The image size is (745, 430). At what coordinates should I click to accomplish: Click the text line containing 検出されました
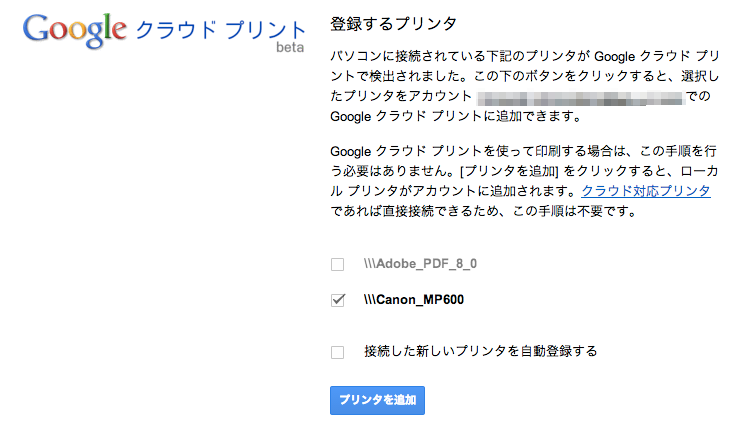(525, 76)
